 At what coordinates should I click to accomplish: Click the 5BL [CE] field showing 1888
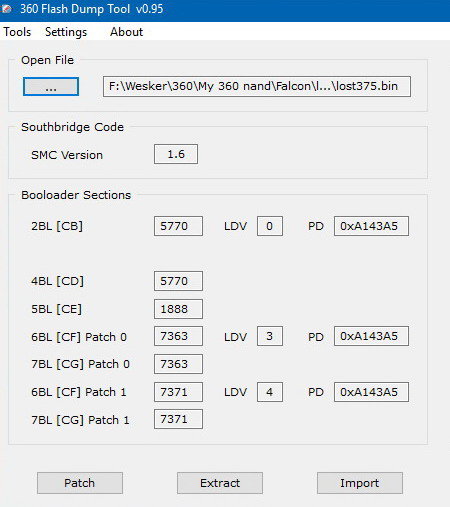pyautogui.click(x=178, y=309)
